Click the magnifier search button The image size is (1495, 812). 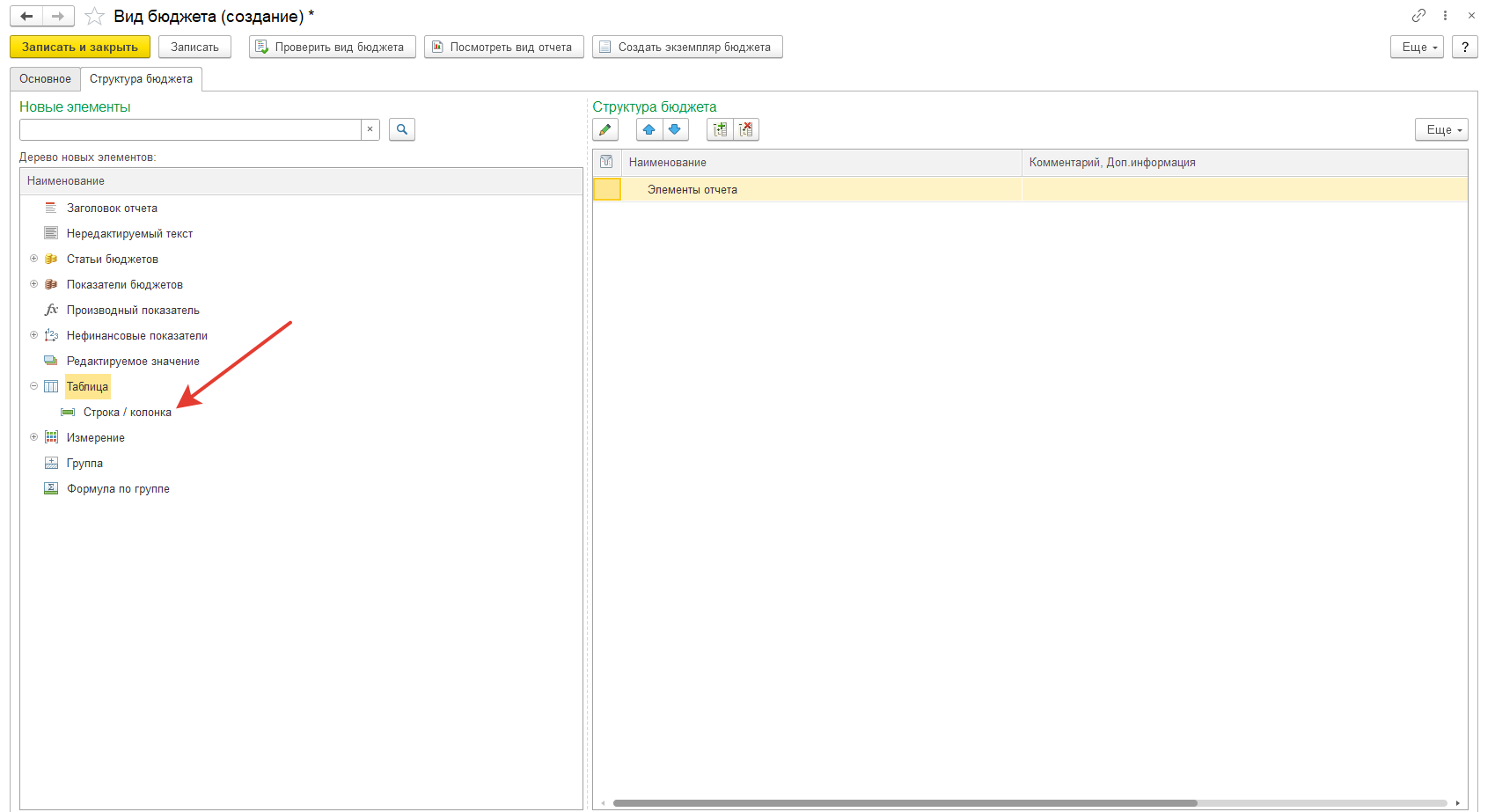point(402,130)
